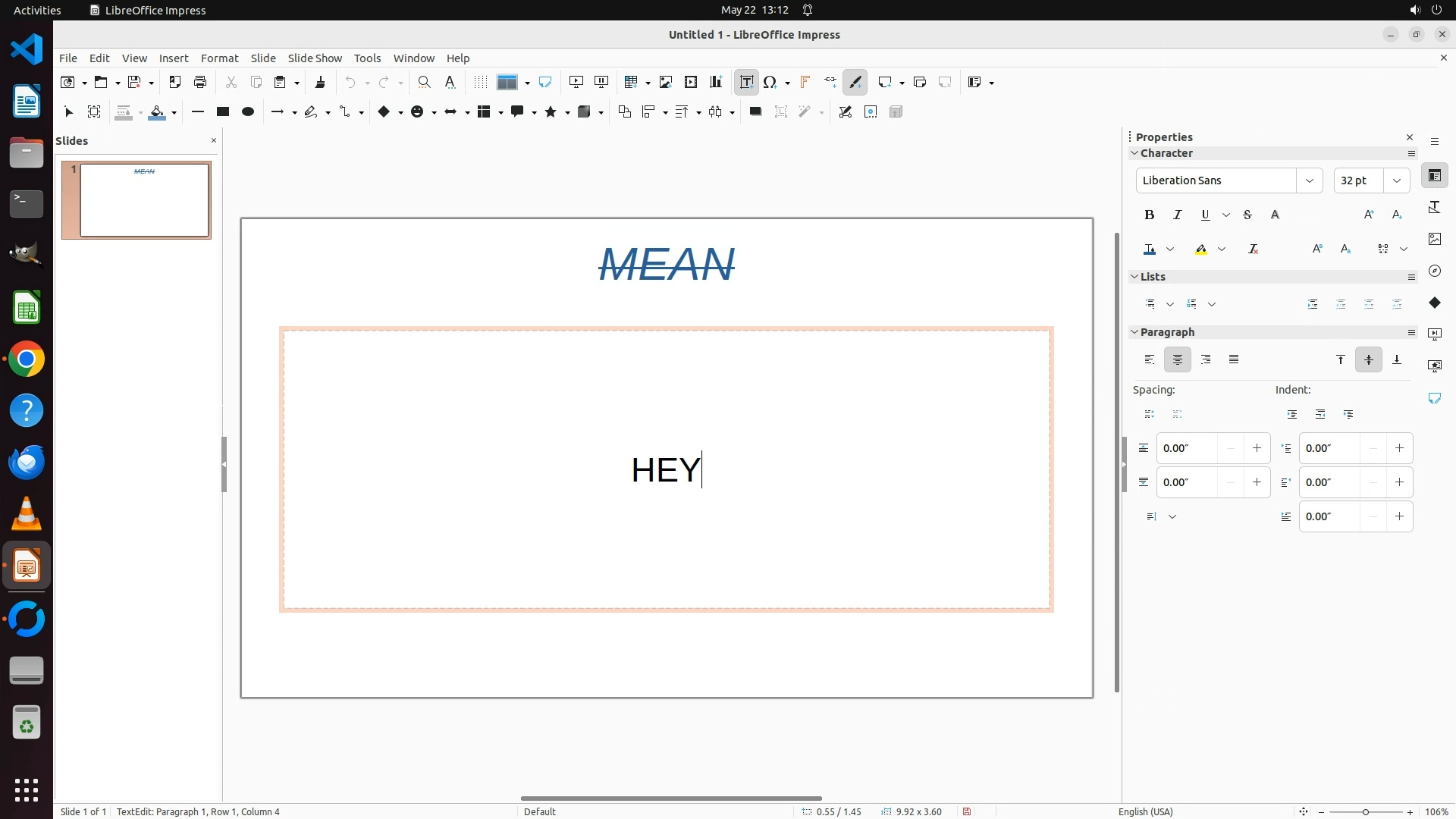Viewport: 1456px width, 819px height.
Task: Align text right in Paragraph panel
Action: [1206, 359]
